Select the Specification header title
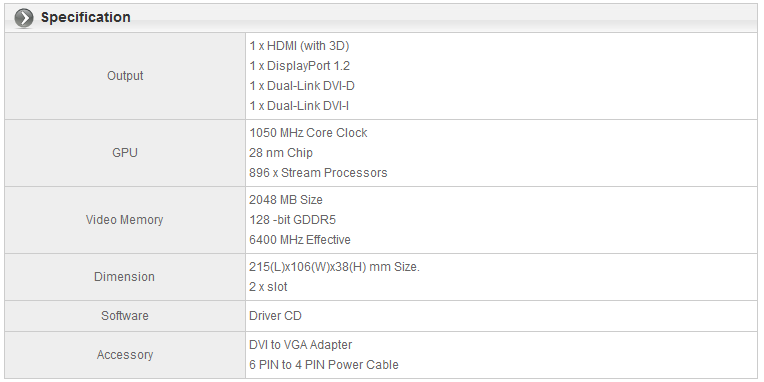 point(86,18)
